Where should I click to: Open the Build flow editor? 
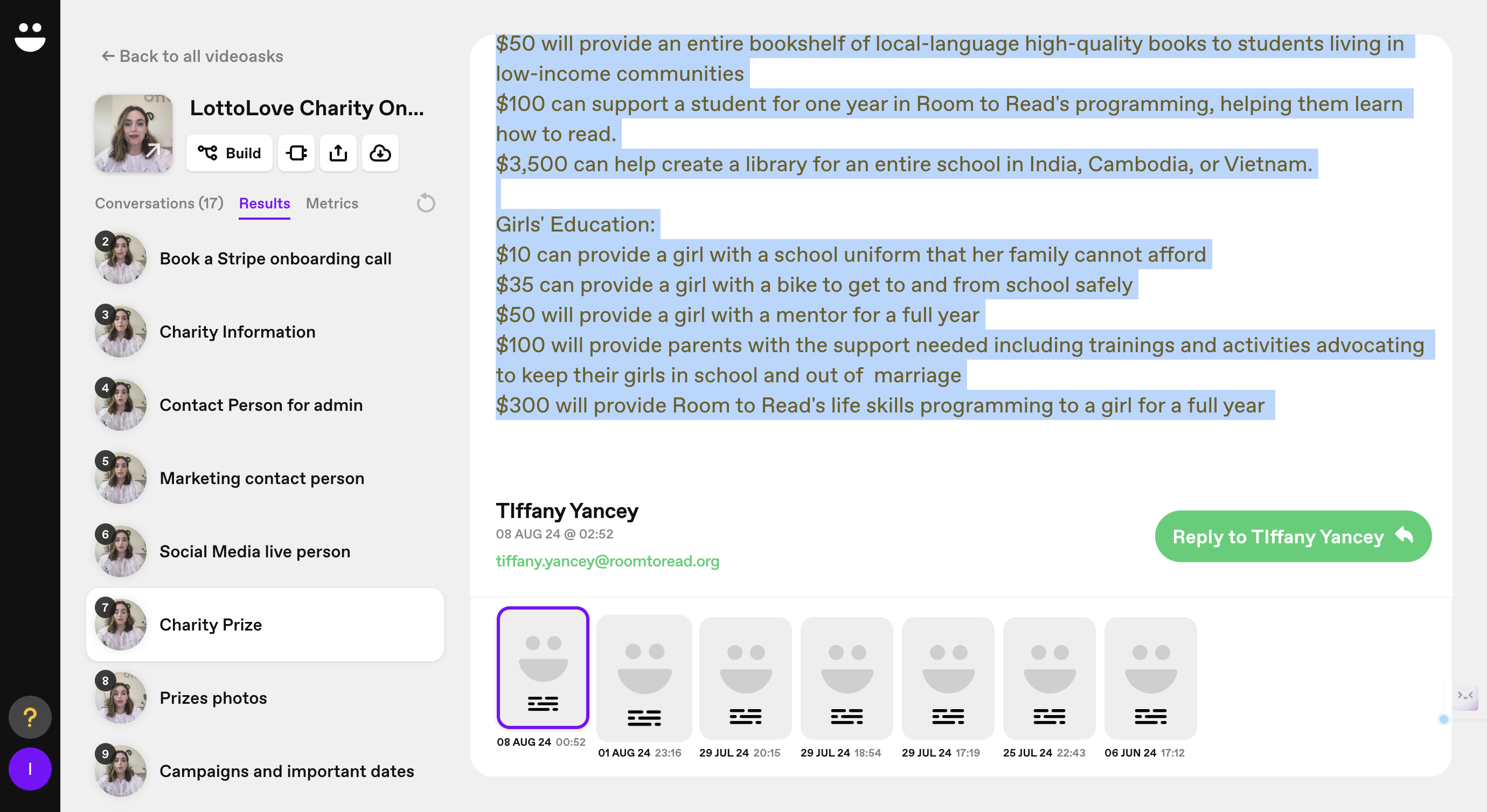pyautogui.click(x=229, y=153)
